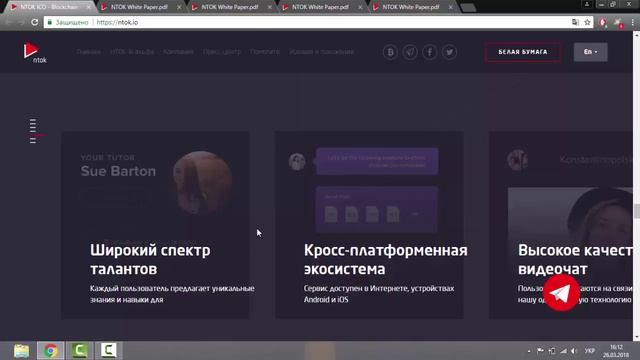Click the translate page icon in address bar
The height and width of the screenshot is (360, 640).
point(575,22)
